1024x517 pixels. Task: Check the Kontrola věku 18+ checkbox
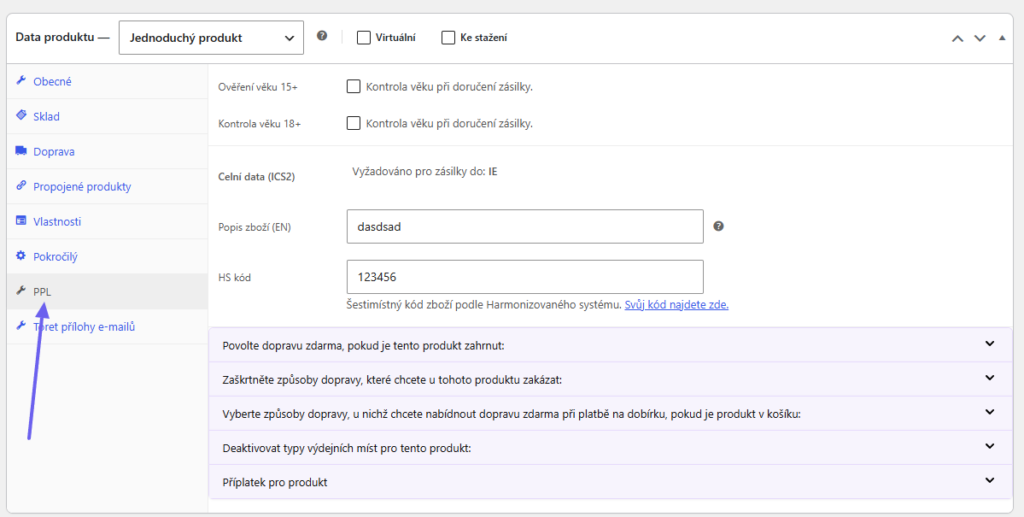point(353,123)
